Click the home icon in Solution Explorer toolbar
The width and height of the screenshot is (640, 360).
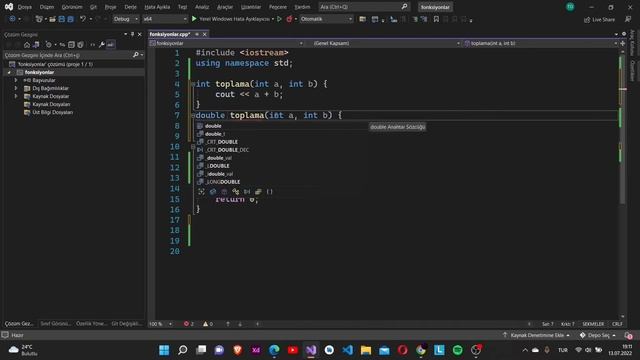pos(27,44)
